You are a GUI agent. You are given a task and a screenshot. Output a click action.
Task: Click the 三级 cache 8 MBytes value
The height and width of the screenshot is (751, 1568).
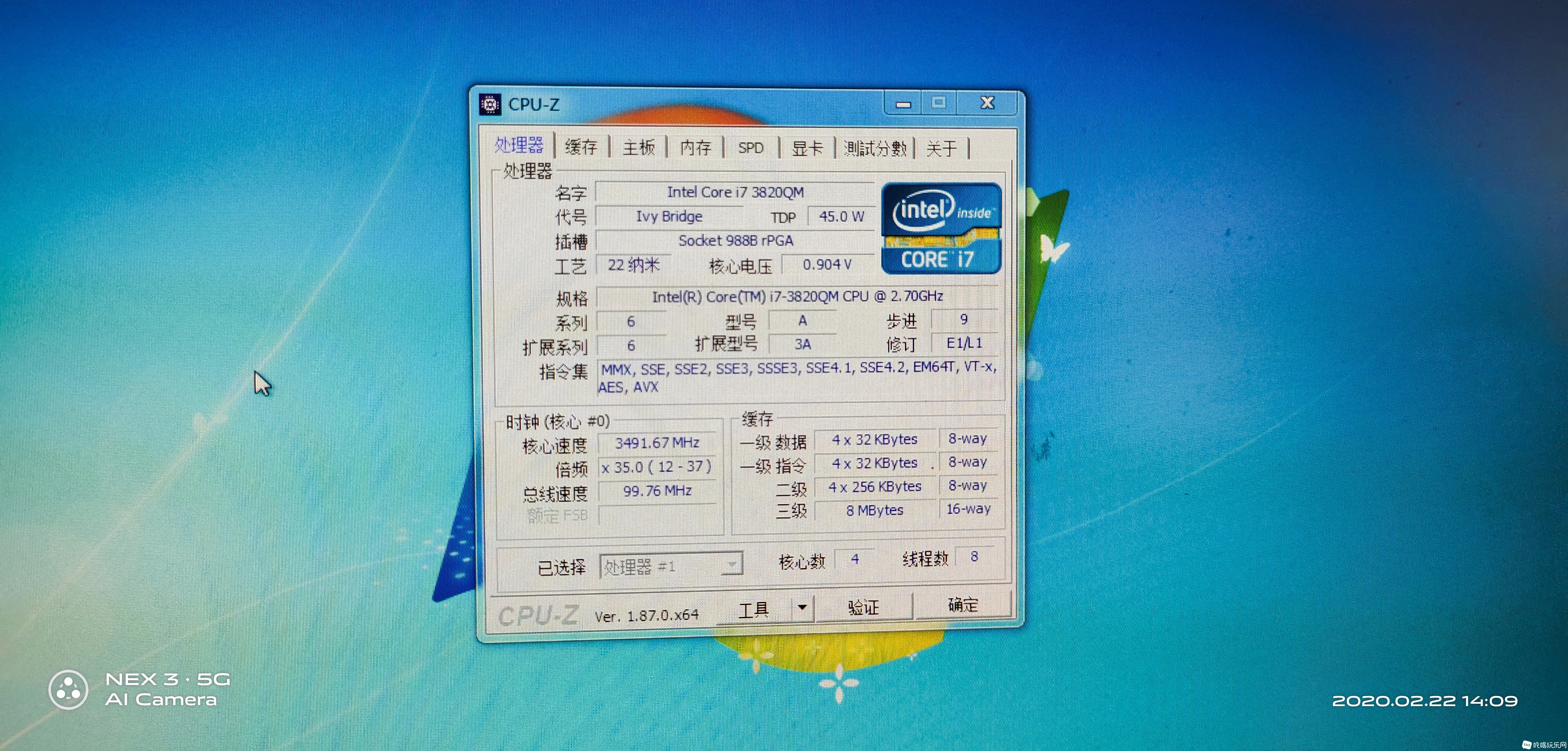coord(875,510)
